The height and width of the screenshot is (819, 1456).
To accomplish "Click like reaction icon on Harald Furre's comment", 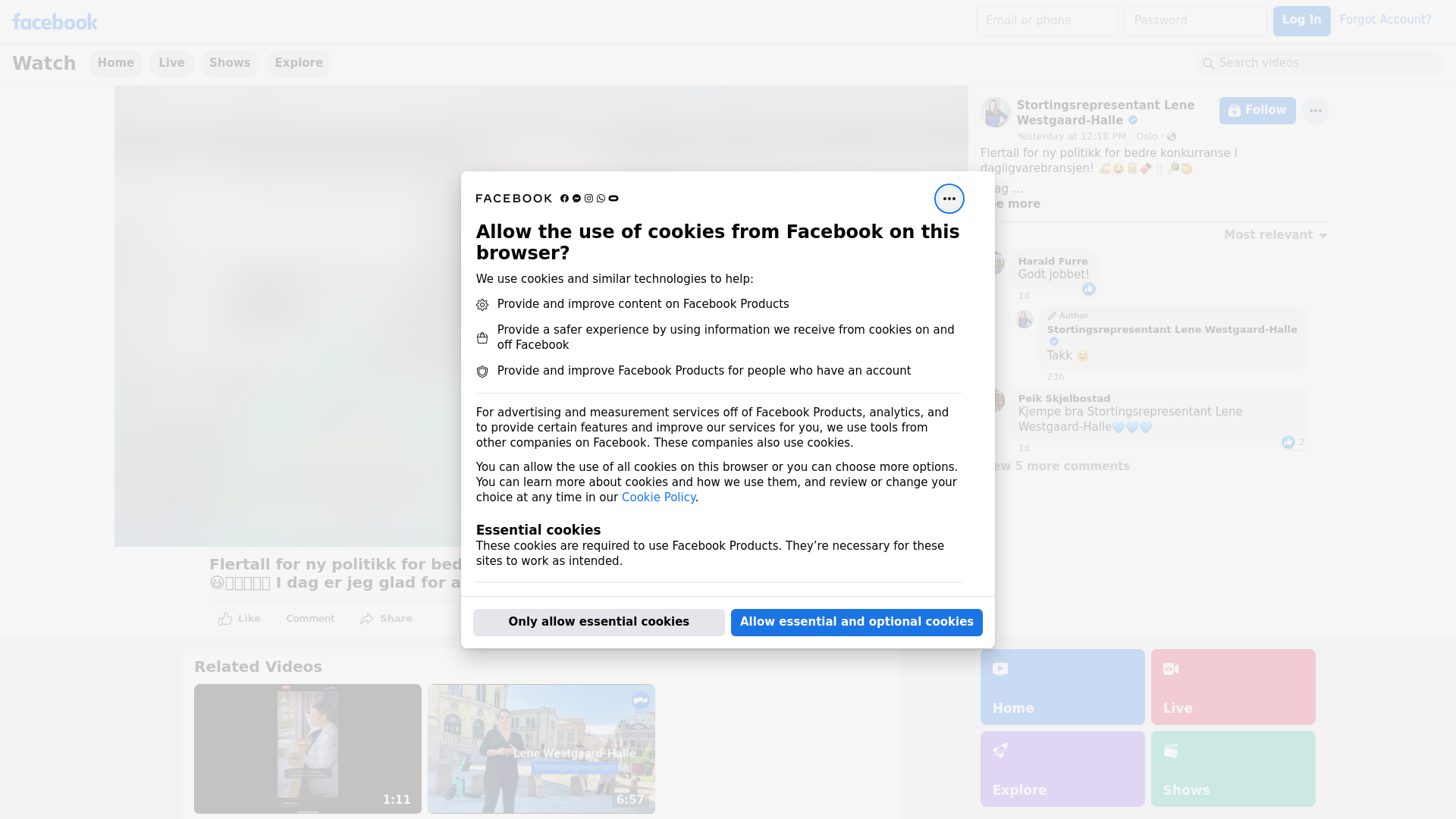I will pyautogui.click(x=1089, y=289).
